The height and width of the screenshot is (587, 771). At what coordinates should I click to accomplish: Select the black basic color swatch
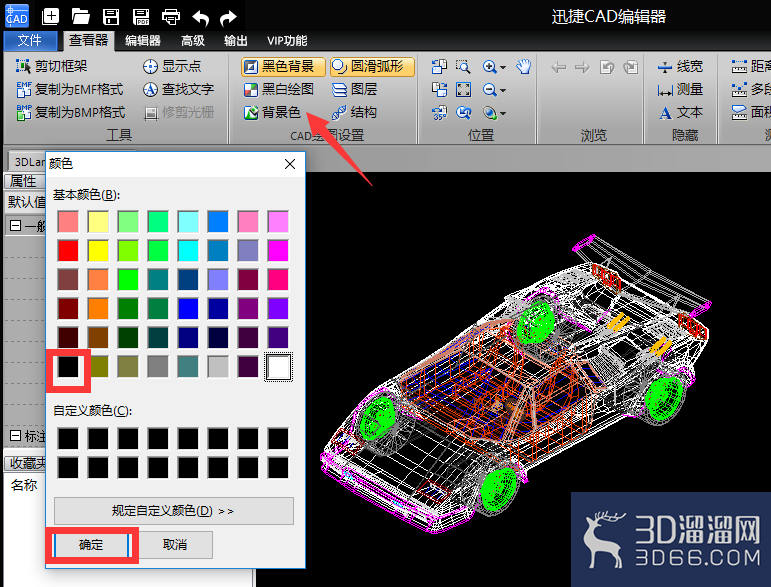click(68, 367)
